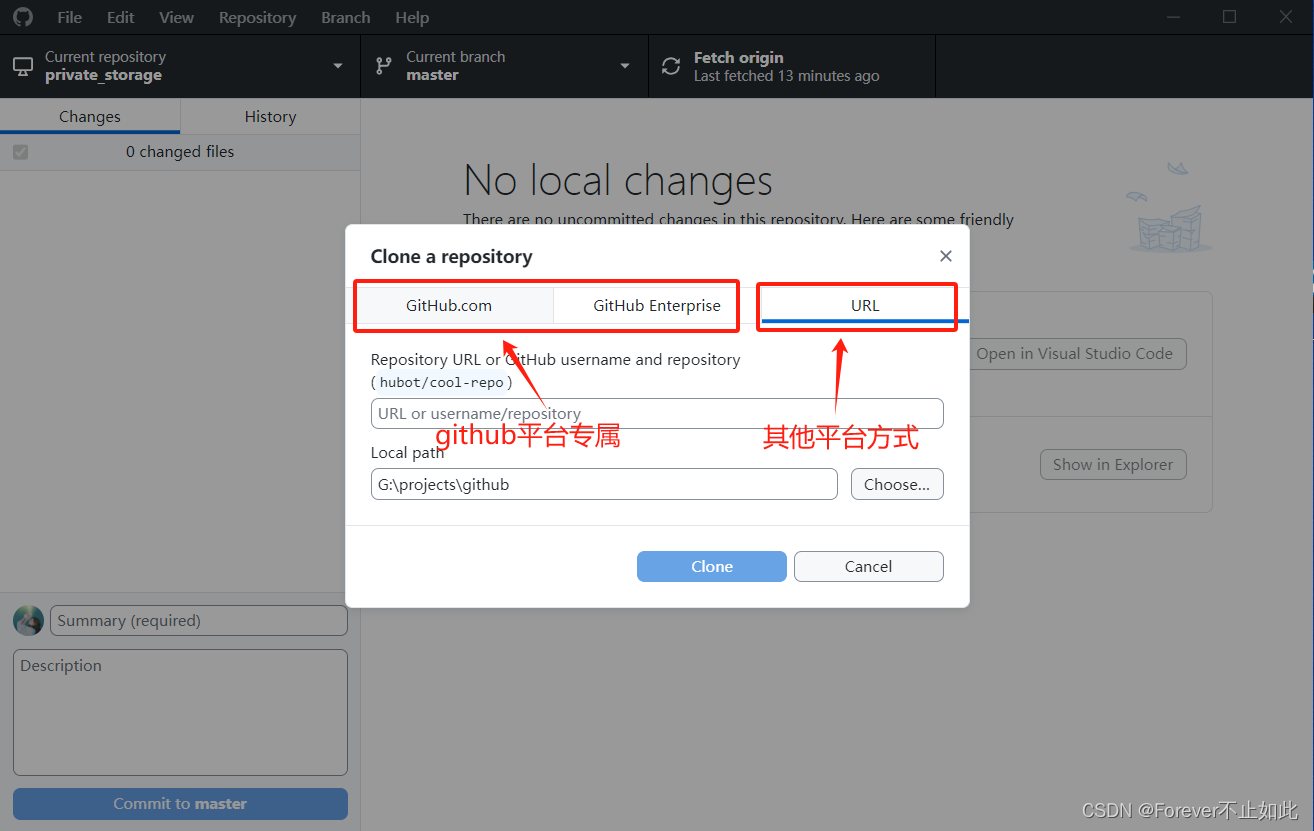Maximize the GitHub Desktop window
This screenshot has height=831, width=1314.
click(1230, 17)
